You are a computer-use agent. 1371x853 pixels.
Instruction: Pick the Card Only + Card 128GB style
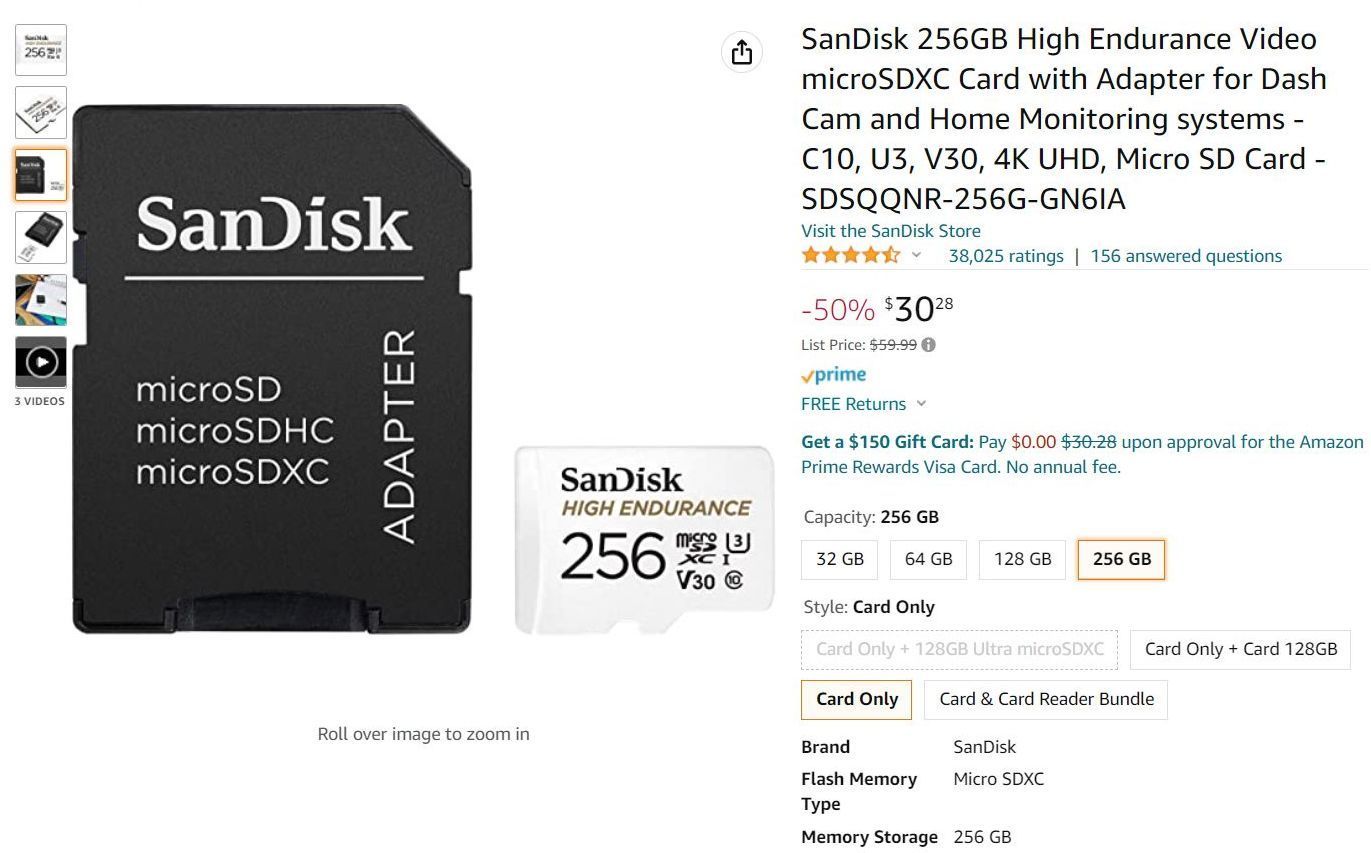point(1239,649)
